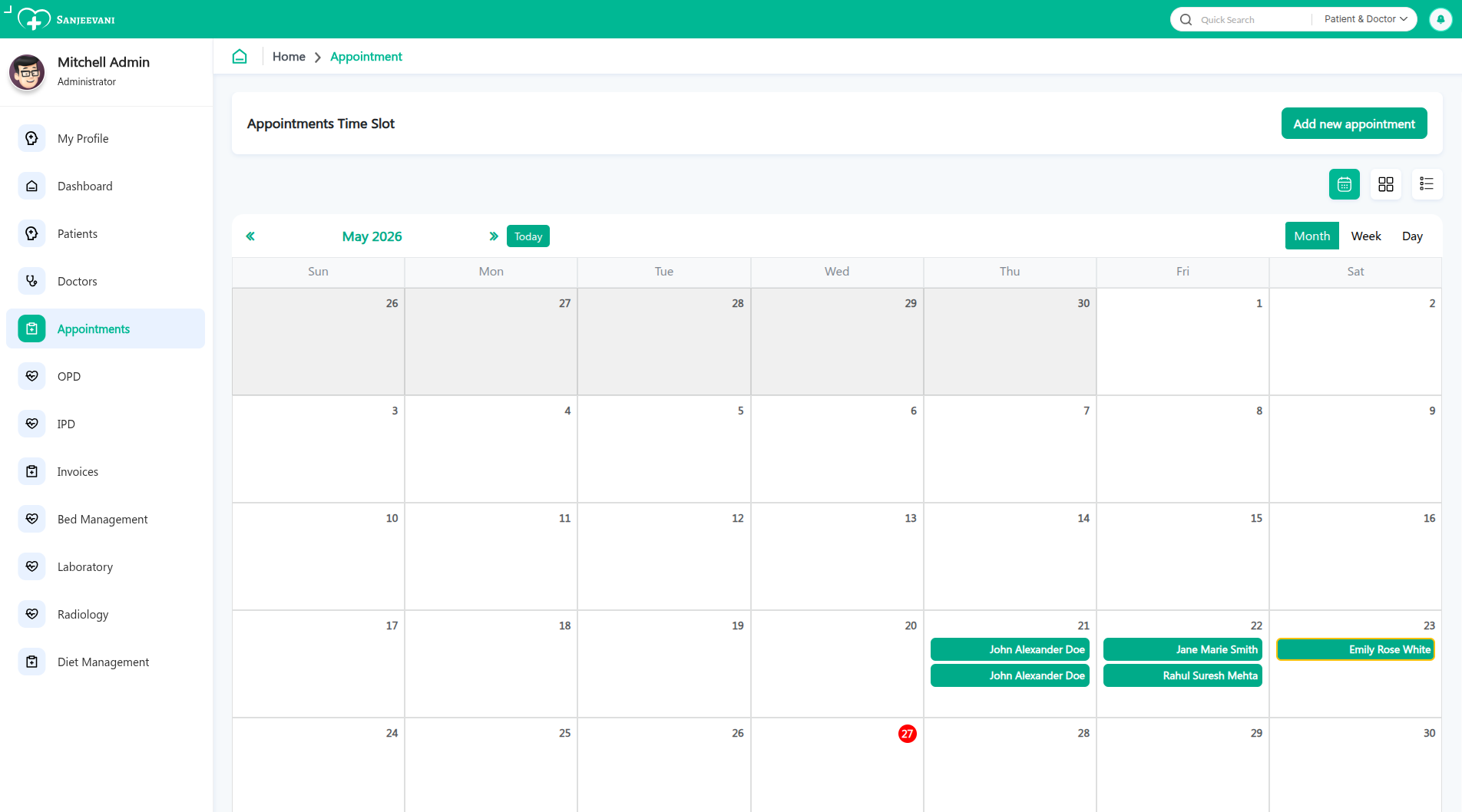Click the May 2026 month title
This screenshot has width=1462, height=812.
click(372, 236)
